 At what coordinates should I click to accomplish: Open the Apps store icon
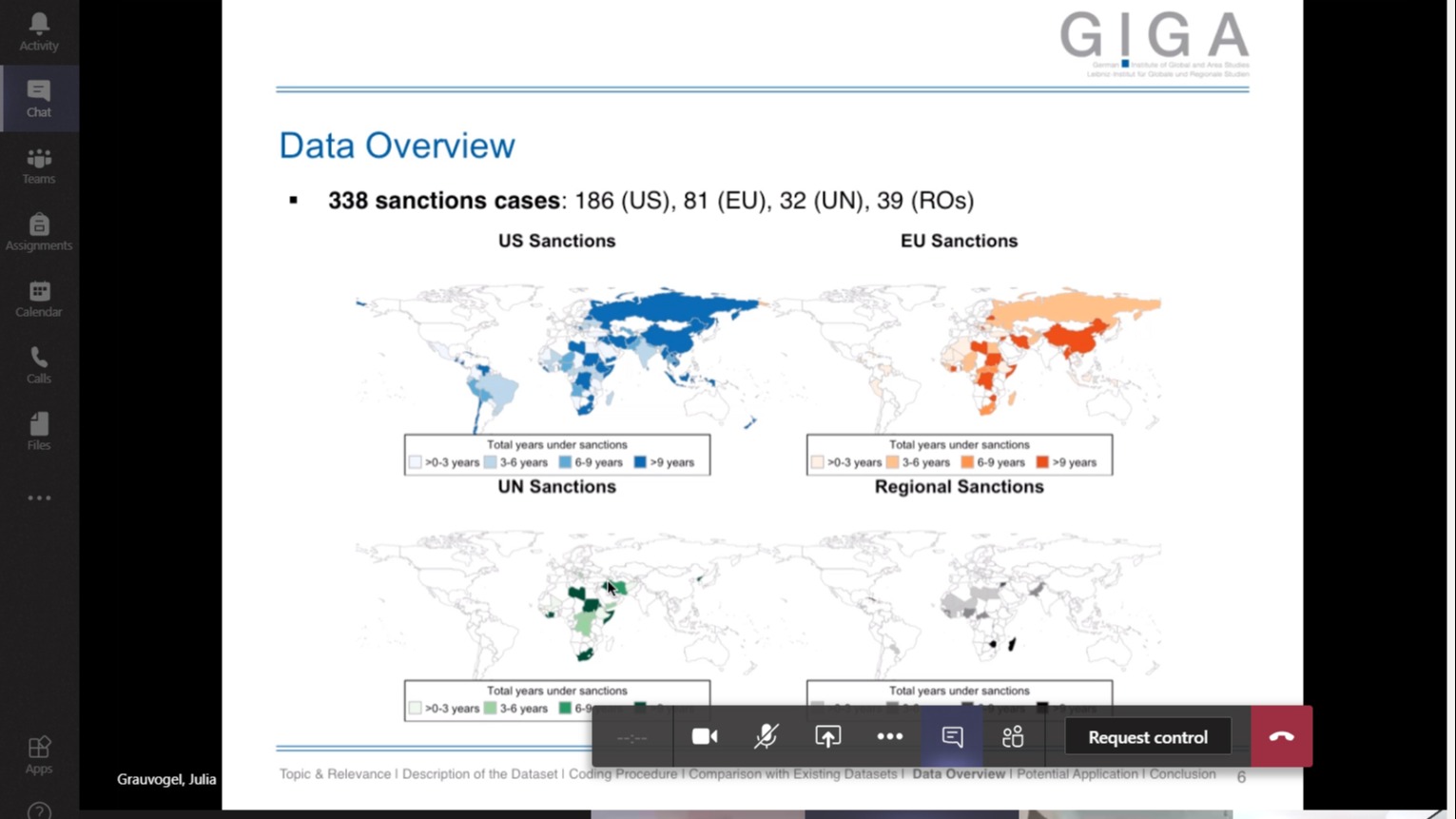coord(39,755)
